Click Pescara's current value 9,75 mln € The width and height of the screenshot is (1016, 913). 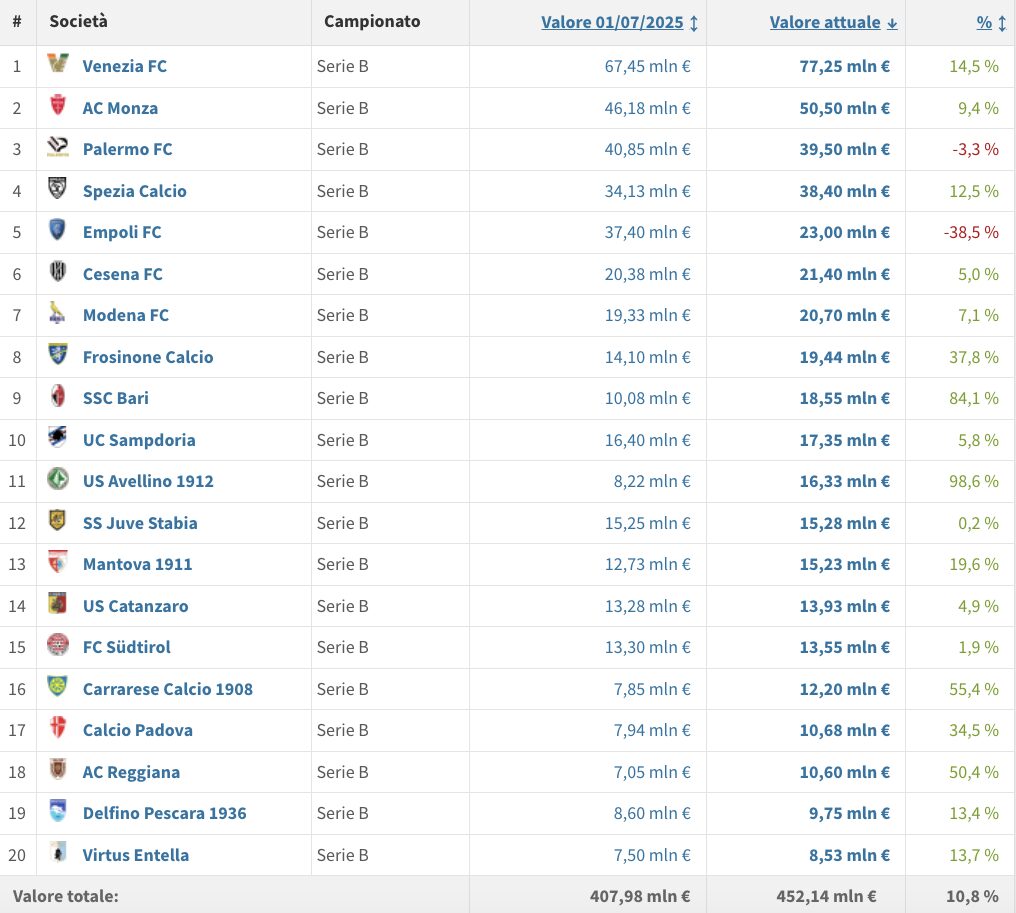click(x=849, y=813)
